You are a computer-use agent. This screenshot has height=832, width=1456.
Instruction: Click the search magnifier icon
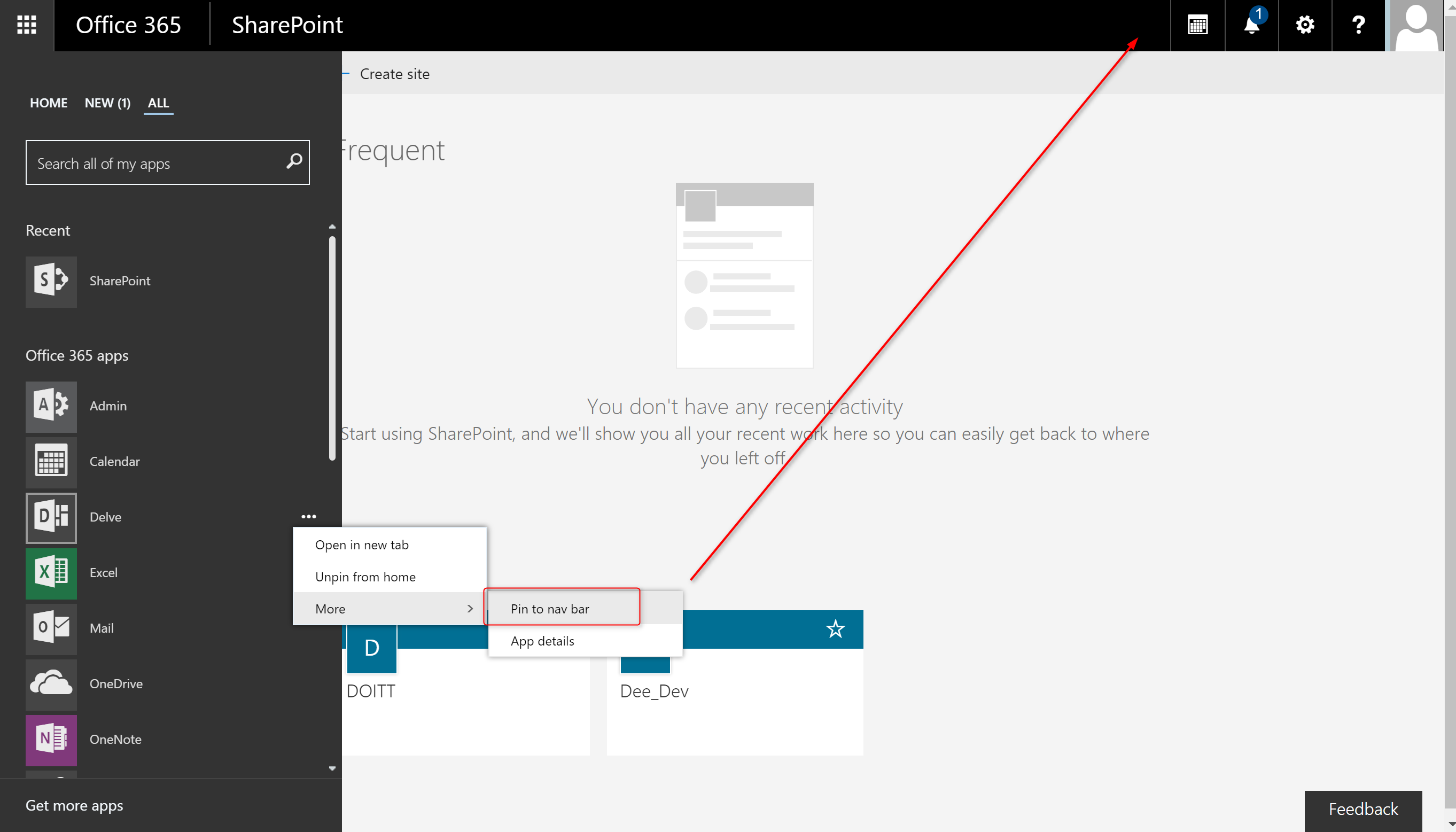pos(293,162)
